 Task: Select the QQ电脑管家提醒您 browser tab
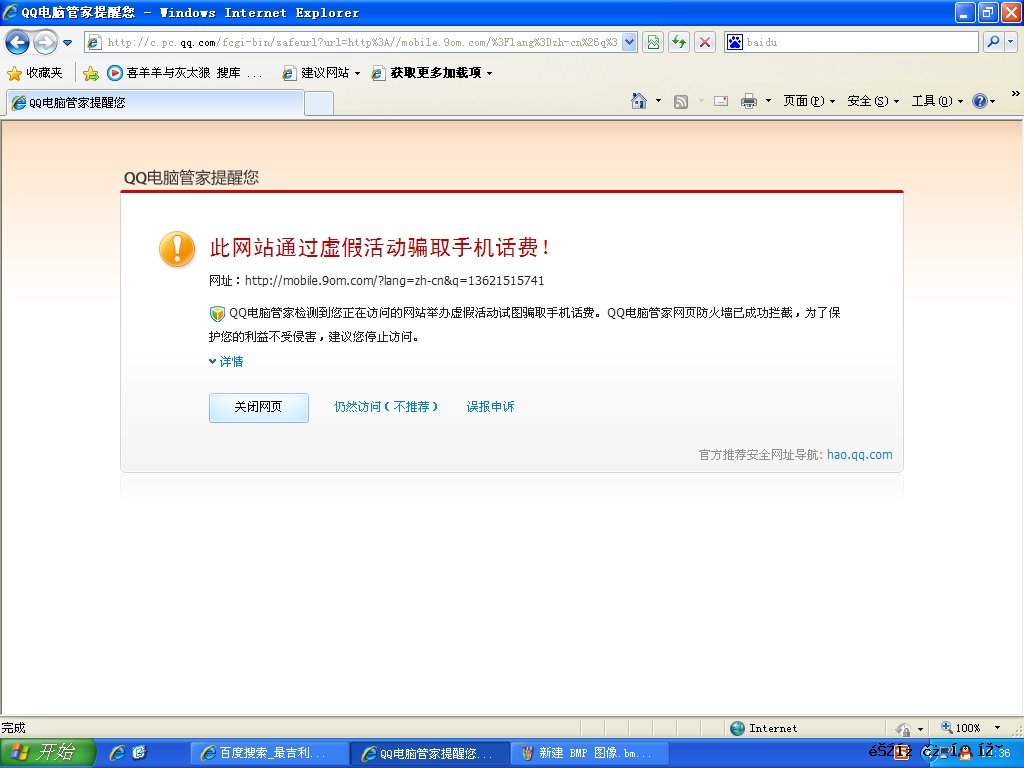click(155, 103)
